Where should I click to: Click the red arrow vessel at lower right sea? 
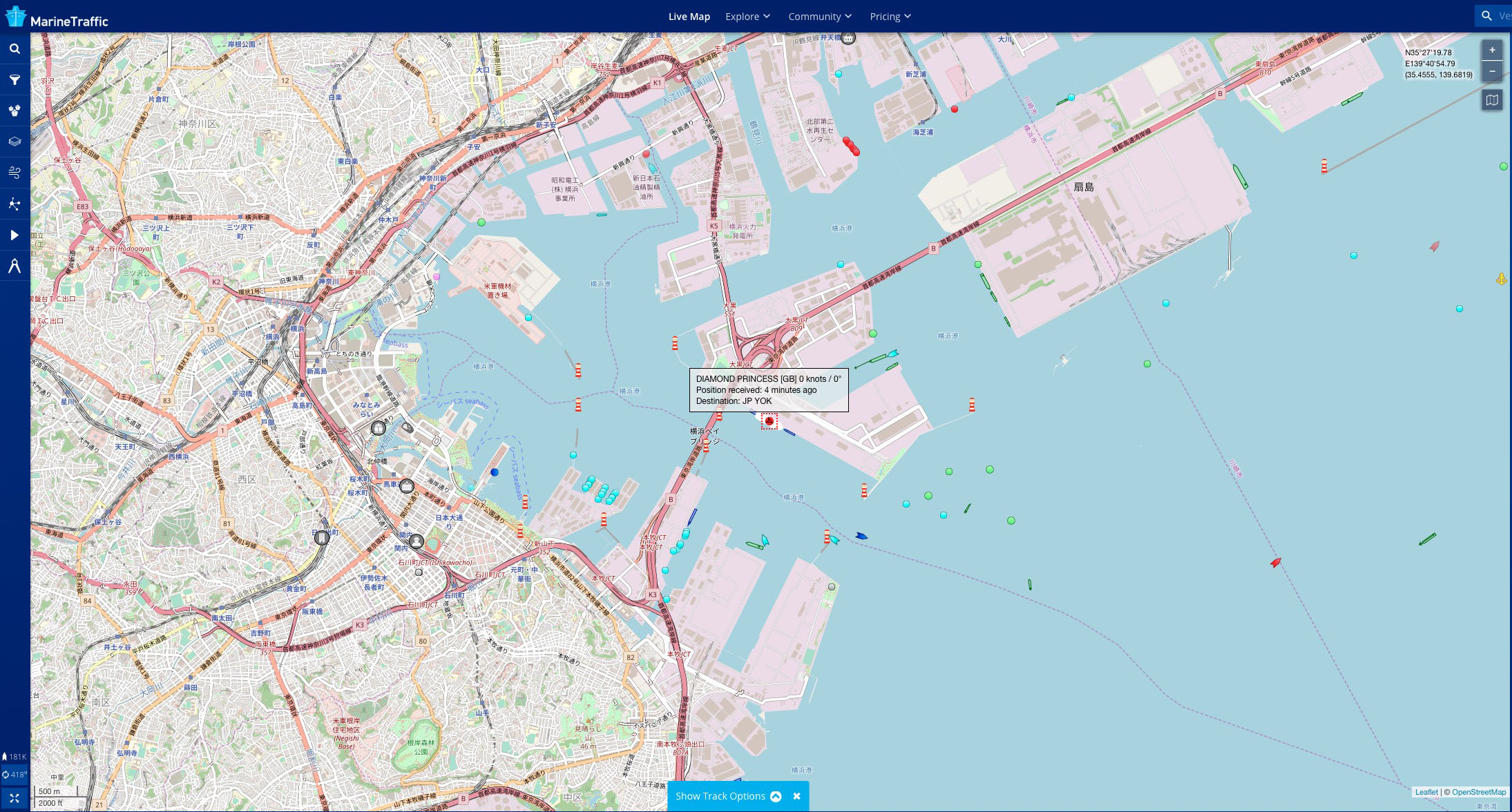point(1276,563)
